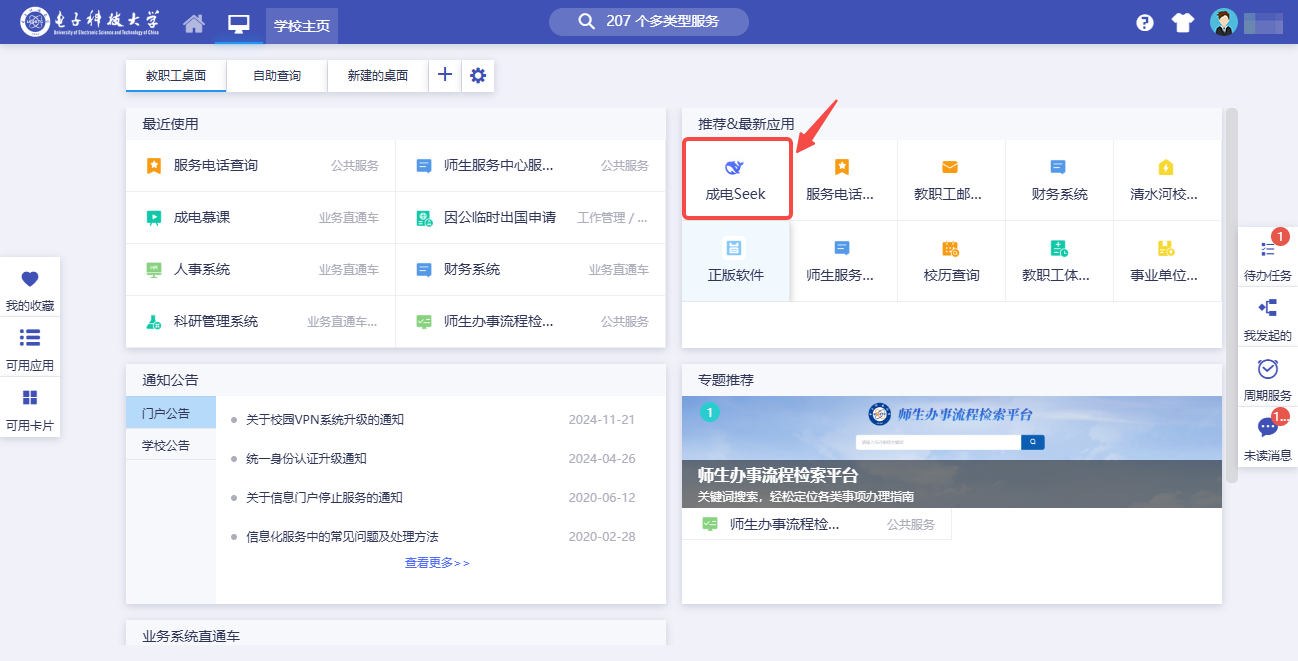Switch to the 自助查询 desktop tab
Image resolution: width=1298 pixels, height=661 pixels.
(x=277, y=75)
